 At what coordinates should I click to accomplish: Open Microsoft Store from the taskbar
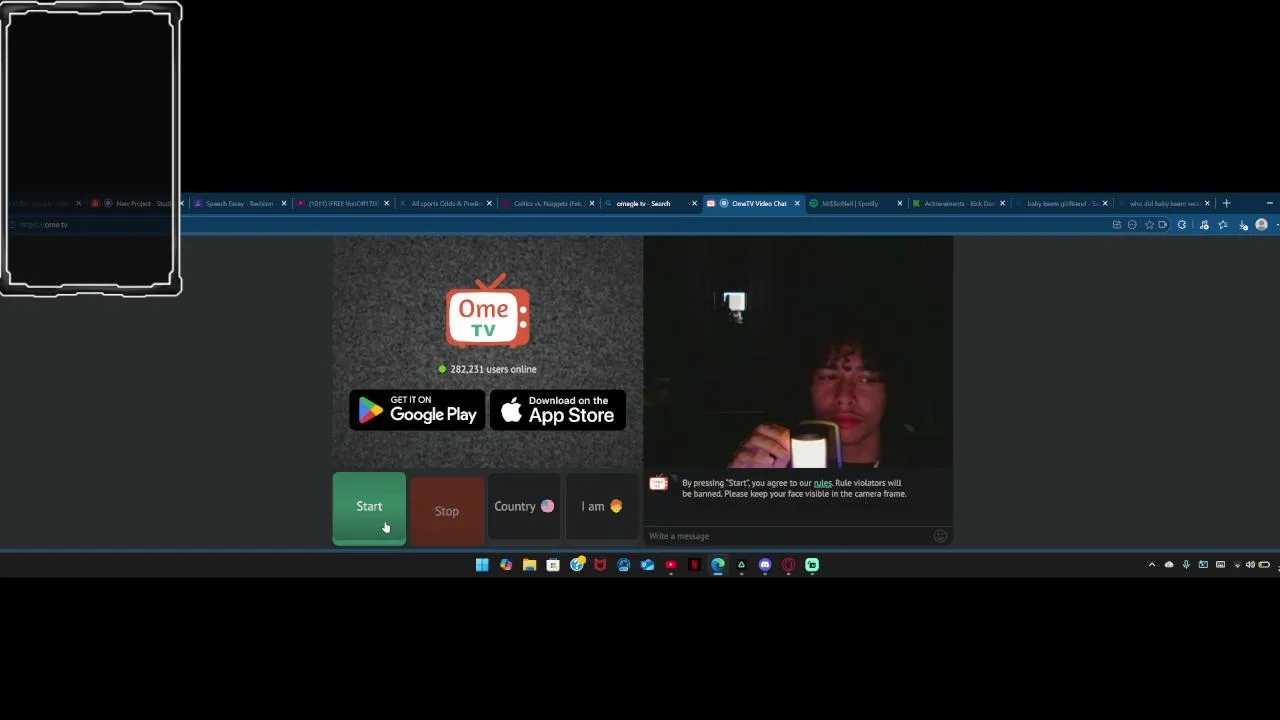[553, 565]
